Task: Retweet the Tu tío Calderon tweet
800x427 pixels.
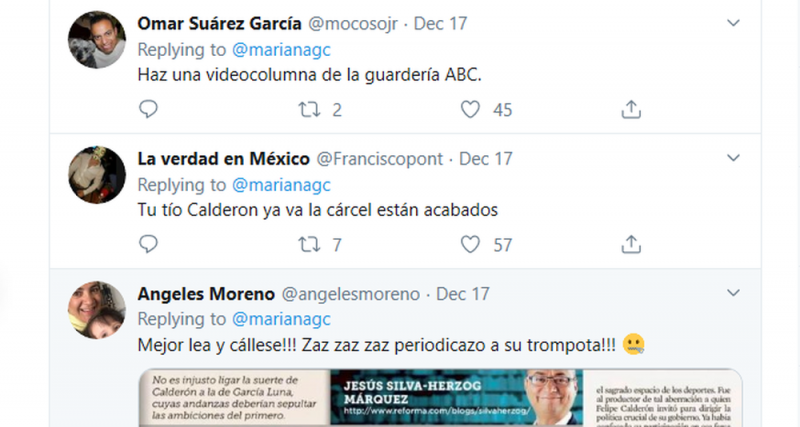Action: pyautogui.click(x=309, y=244)
